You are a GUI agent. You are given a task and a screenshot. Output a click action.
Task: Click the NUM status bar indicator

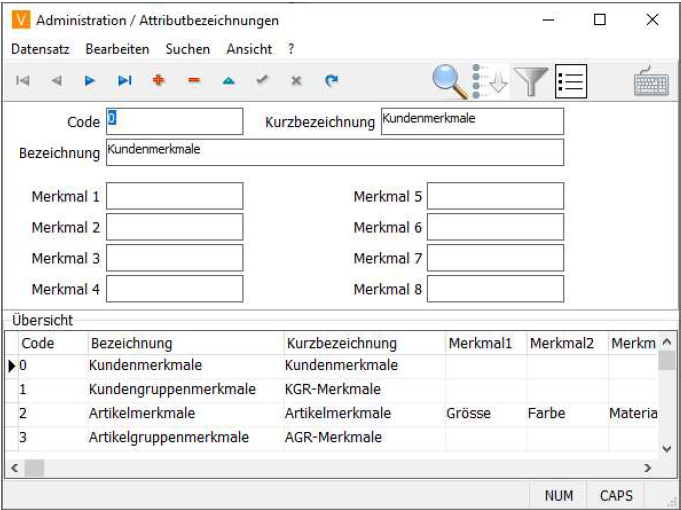[x=559, y=496]
